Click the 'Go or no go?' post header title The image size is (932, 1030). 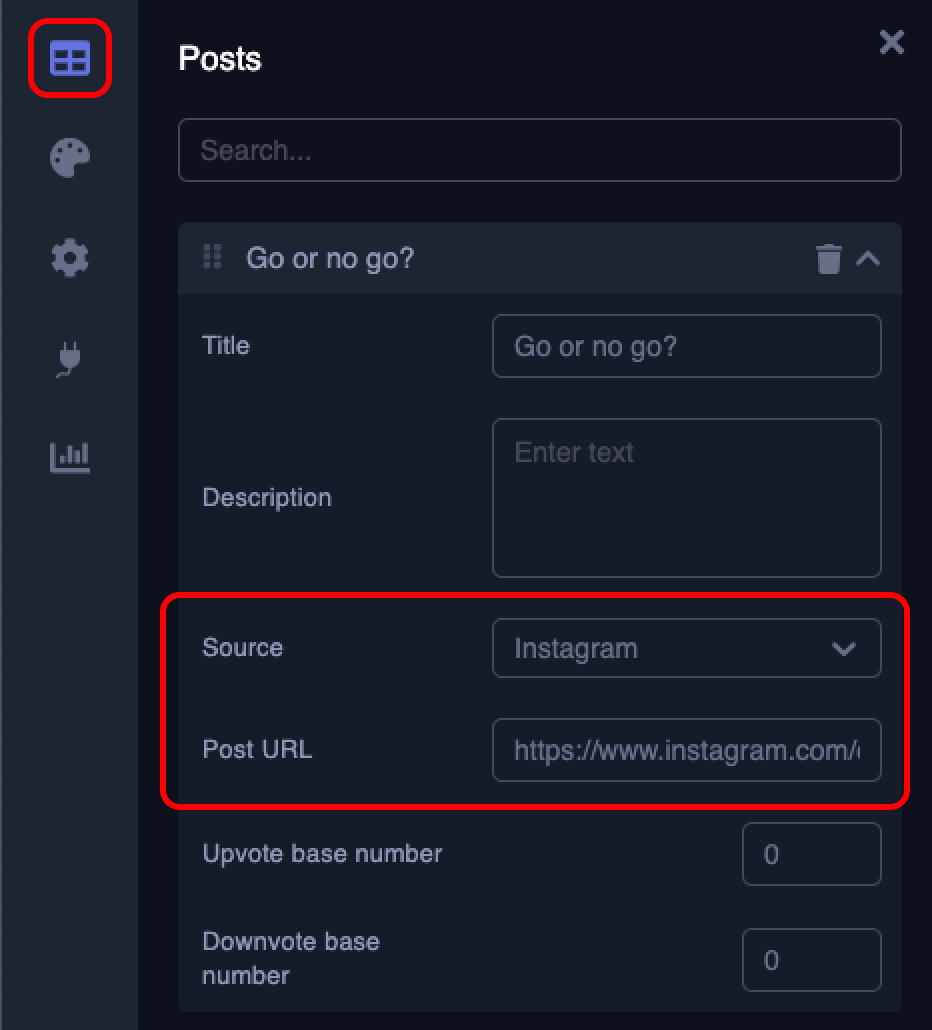tap(330, 259)
